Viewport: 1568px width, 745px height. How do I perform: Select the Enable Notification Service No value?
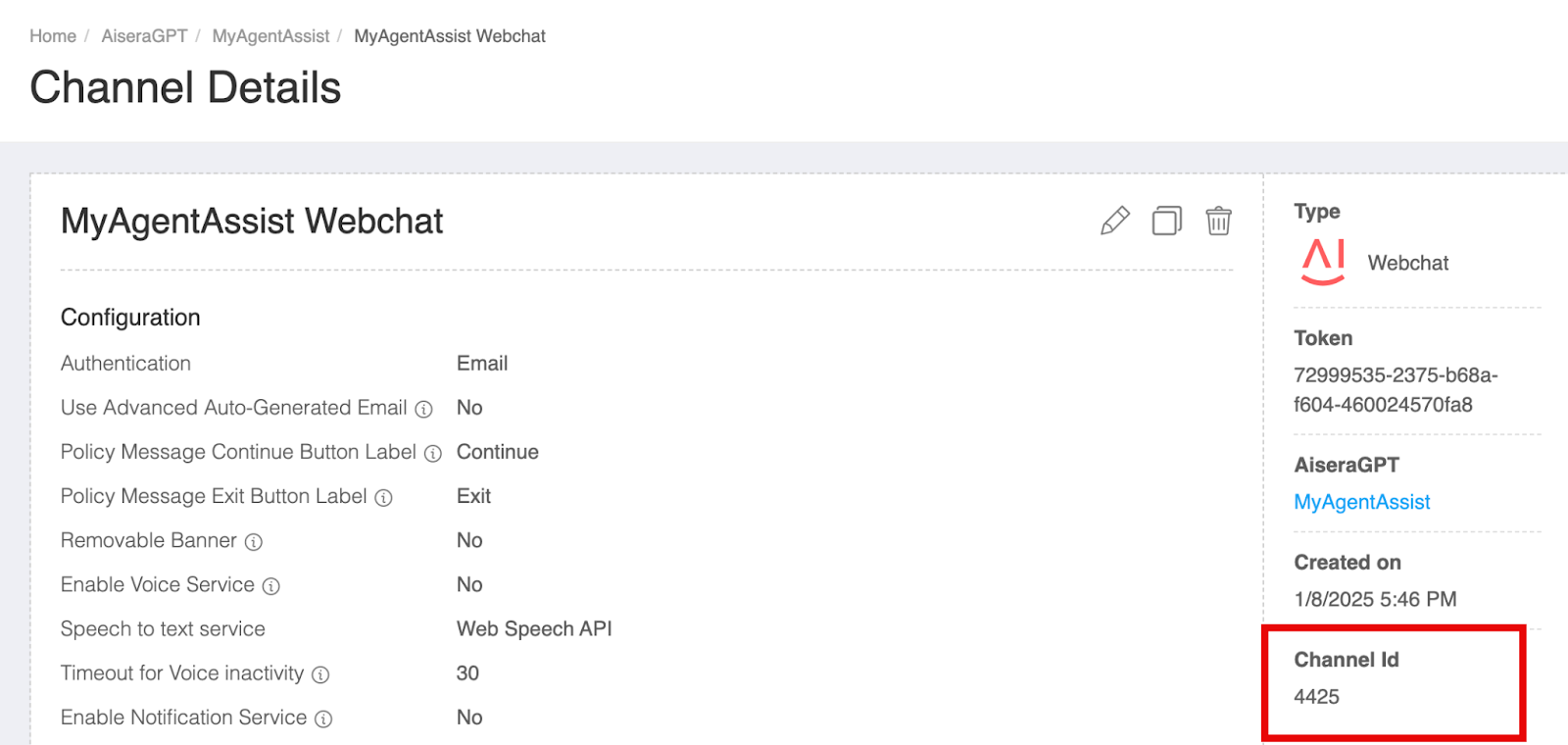[469, 718]
